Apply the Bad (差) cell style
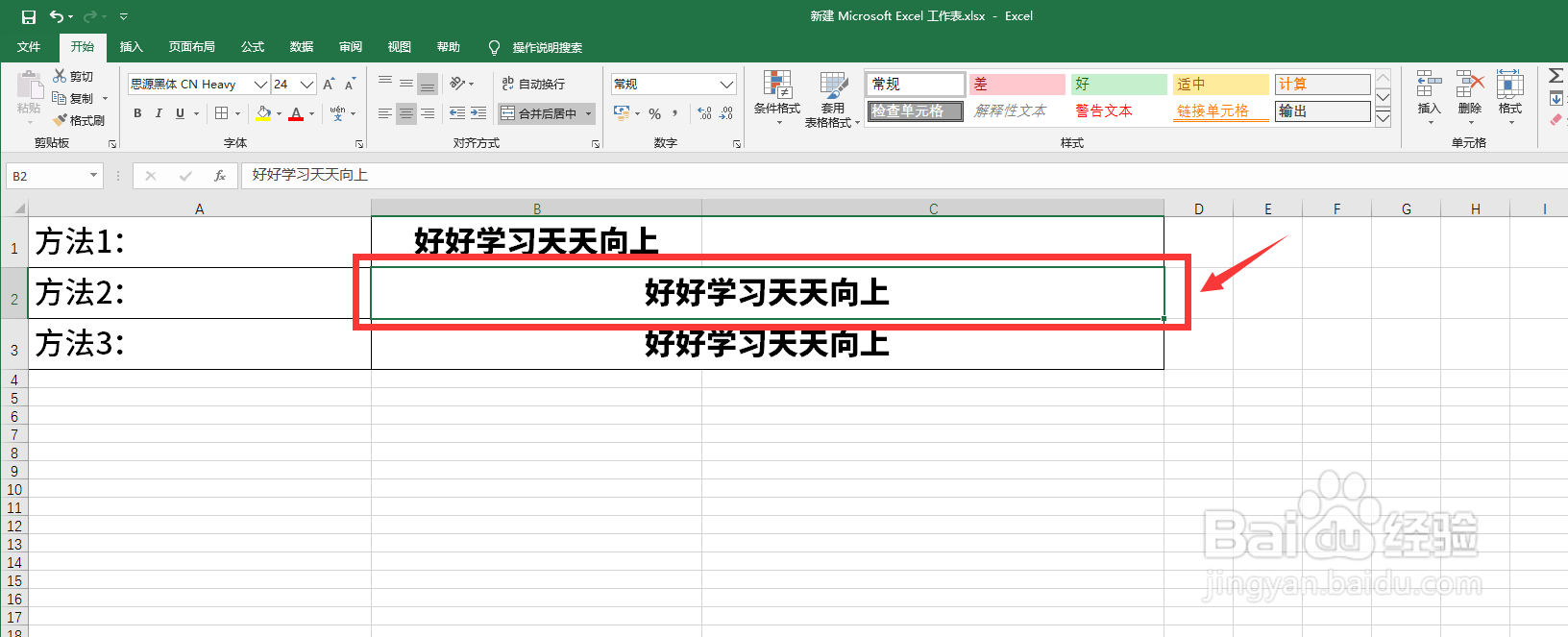 1017,85
